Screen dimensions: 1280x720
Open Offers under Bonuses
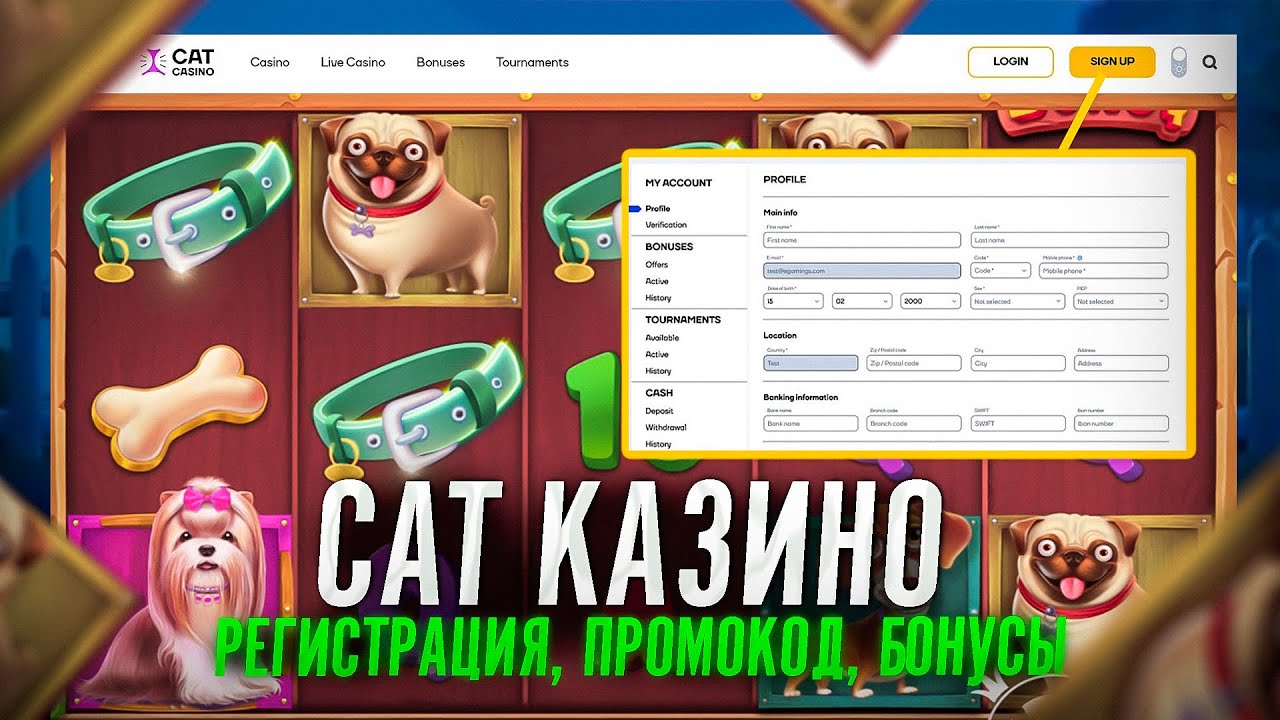point(657,265)
